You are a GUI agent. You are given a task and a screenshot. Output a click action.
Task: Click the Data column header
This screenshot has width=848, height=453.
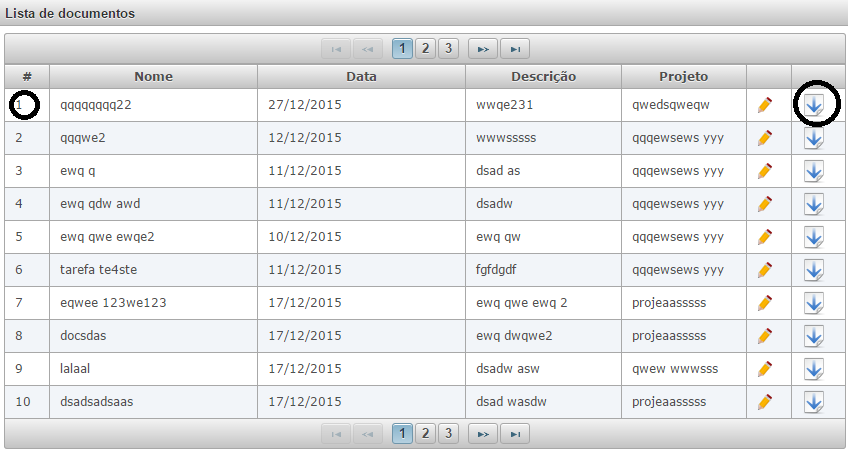pyautogui.click(x=361, y=77)
